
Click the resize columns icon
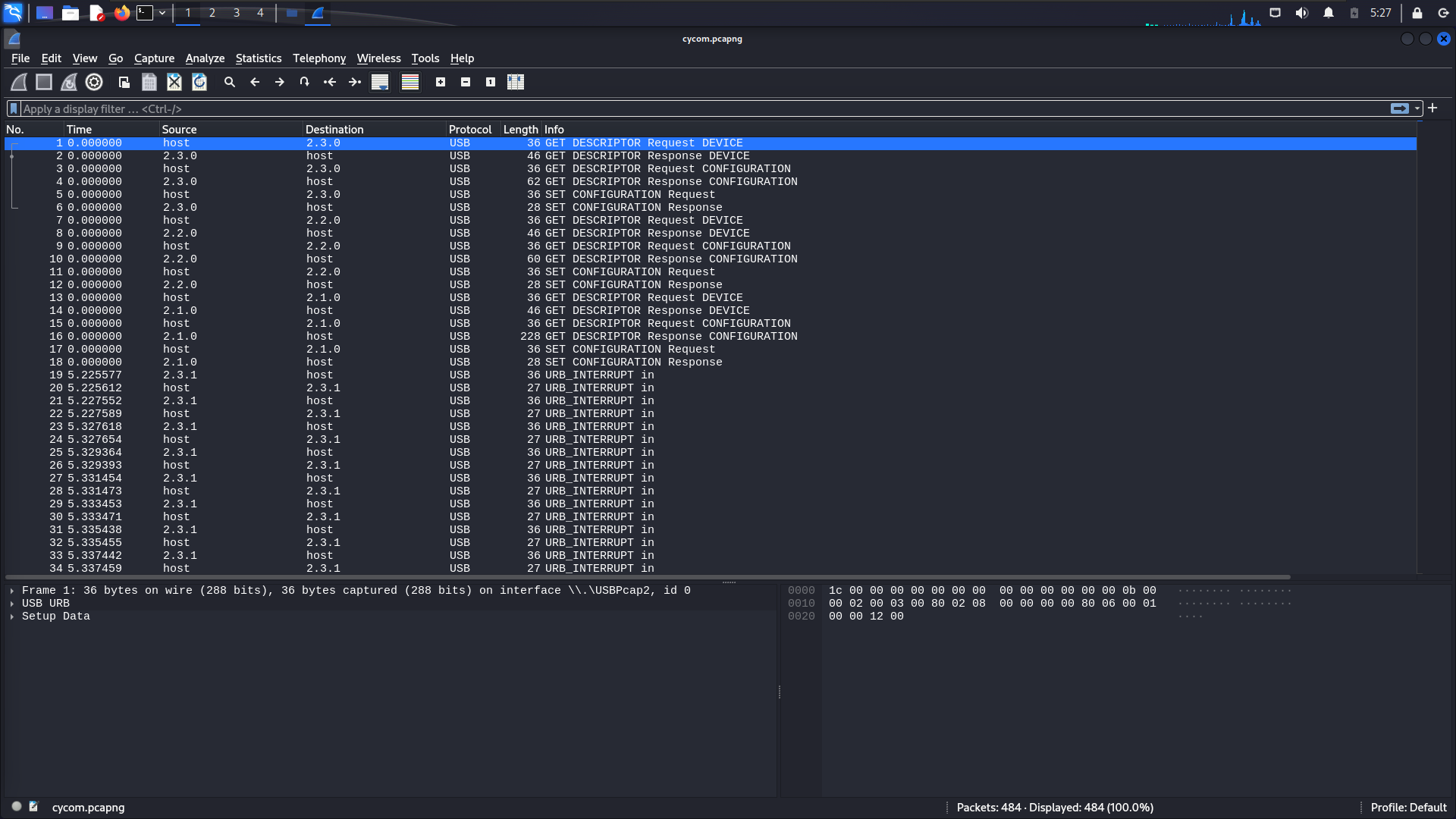tap(516, 82)
